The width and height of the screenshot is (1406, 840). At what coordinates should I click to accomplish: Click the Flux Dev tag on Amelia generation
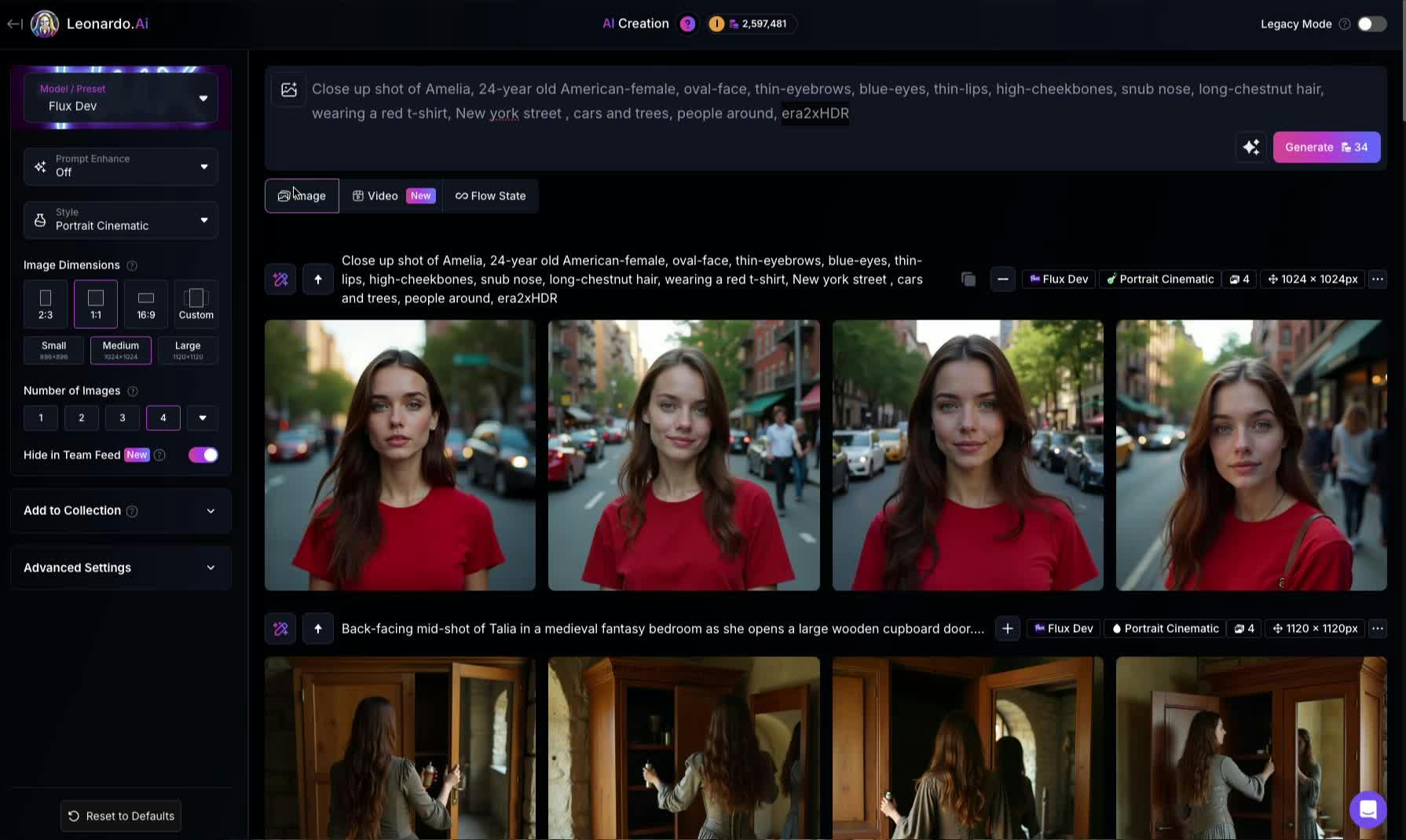tap(1059, 279)
